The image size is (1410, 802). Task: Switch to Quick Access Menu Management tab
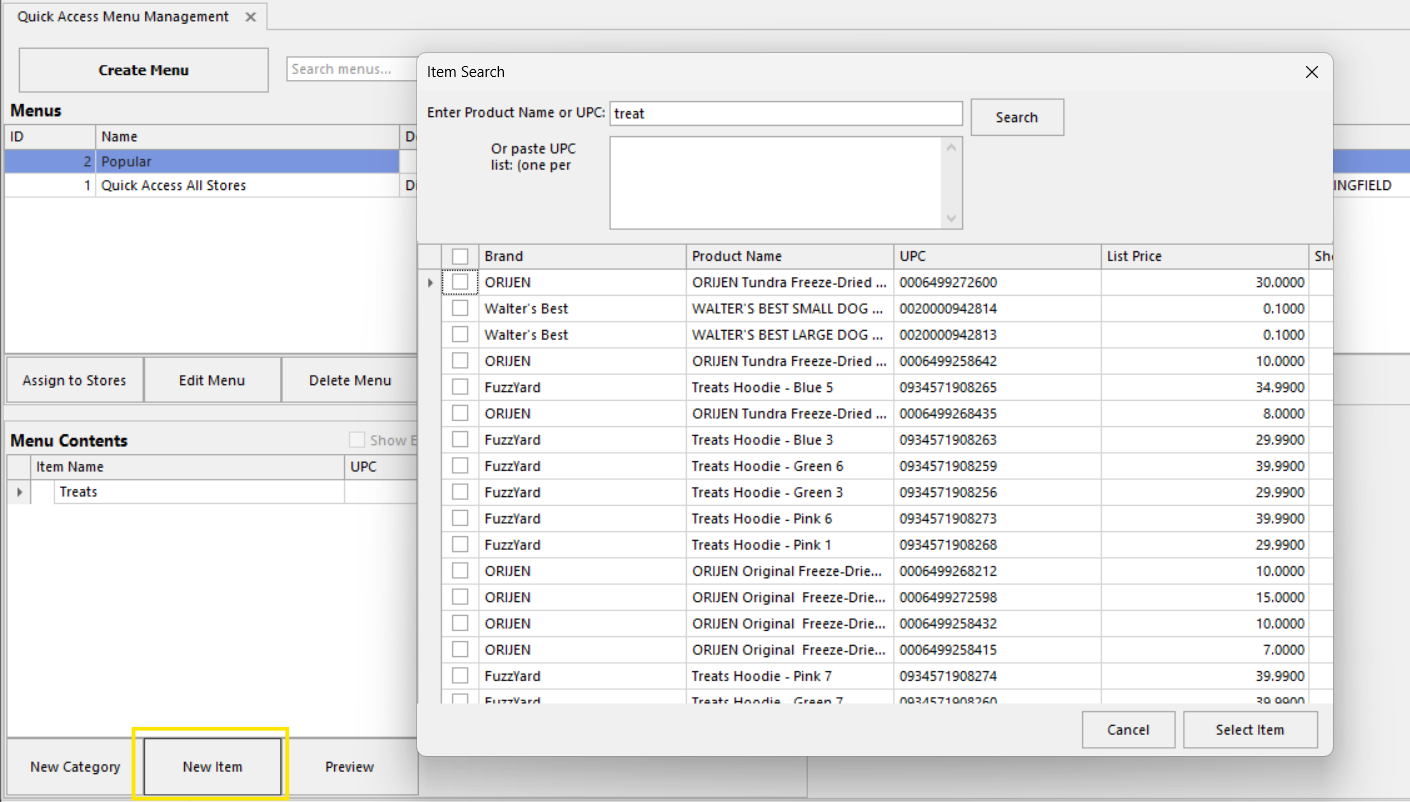click(123, 17)
